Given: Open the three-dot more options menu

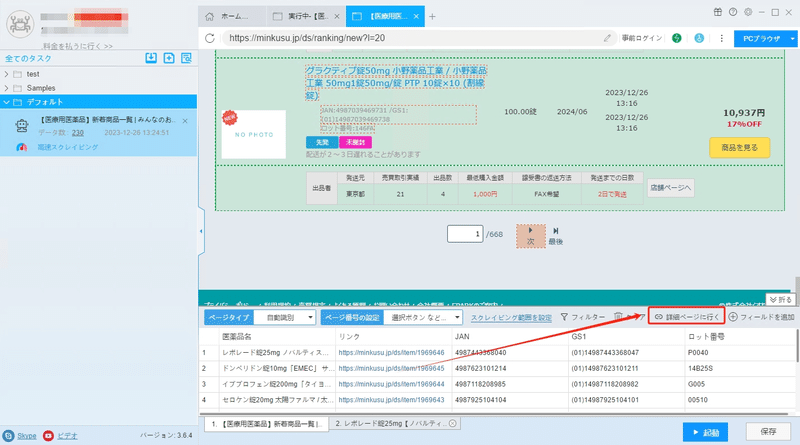Looking at the screenshot, I should [721, 38].
